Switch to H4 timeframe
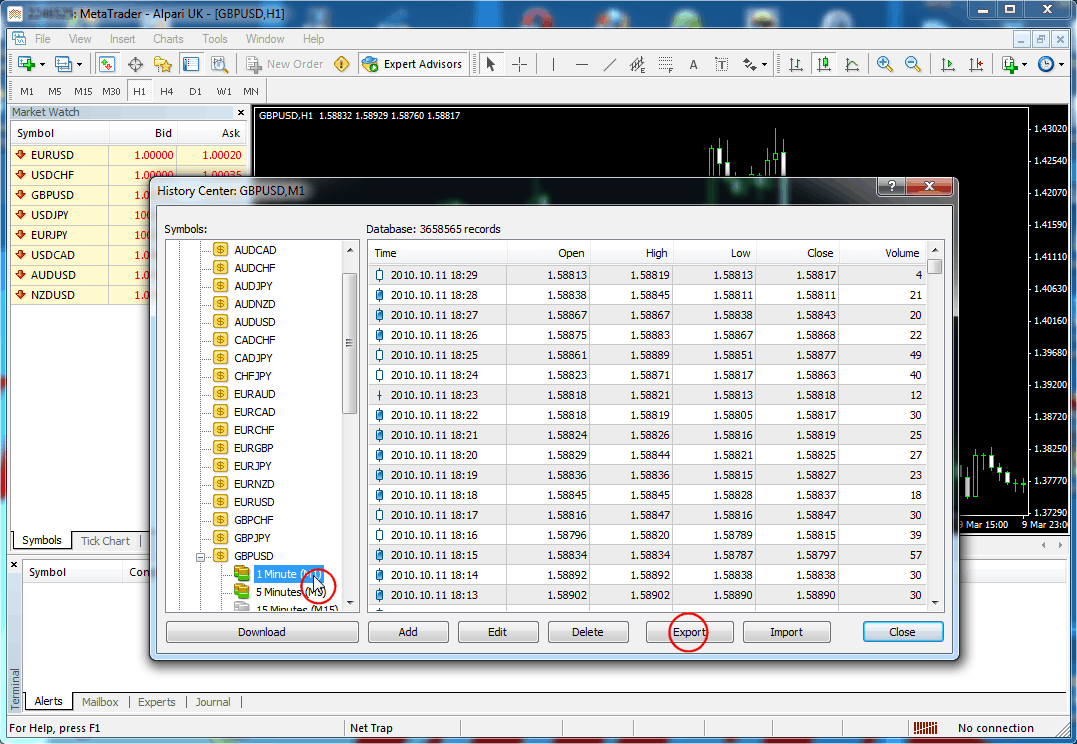Screen dimensions: 1077x744 pos(167,91)
